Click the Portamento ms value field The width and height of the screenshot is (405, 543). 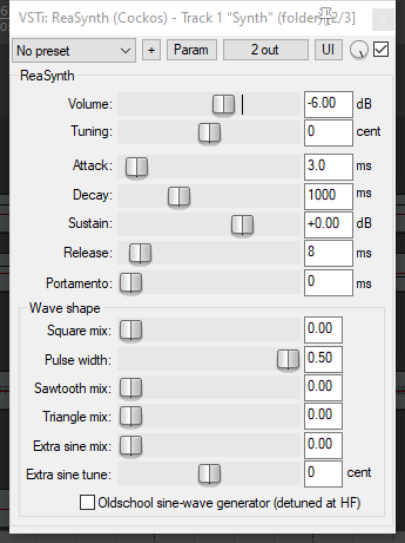click(328, 283)
